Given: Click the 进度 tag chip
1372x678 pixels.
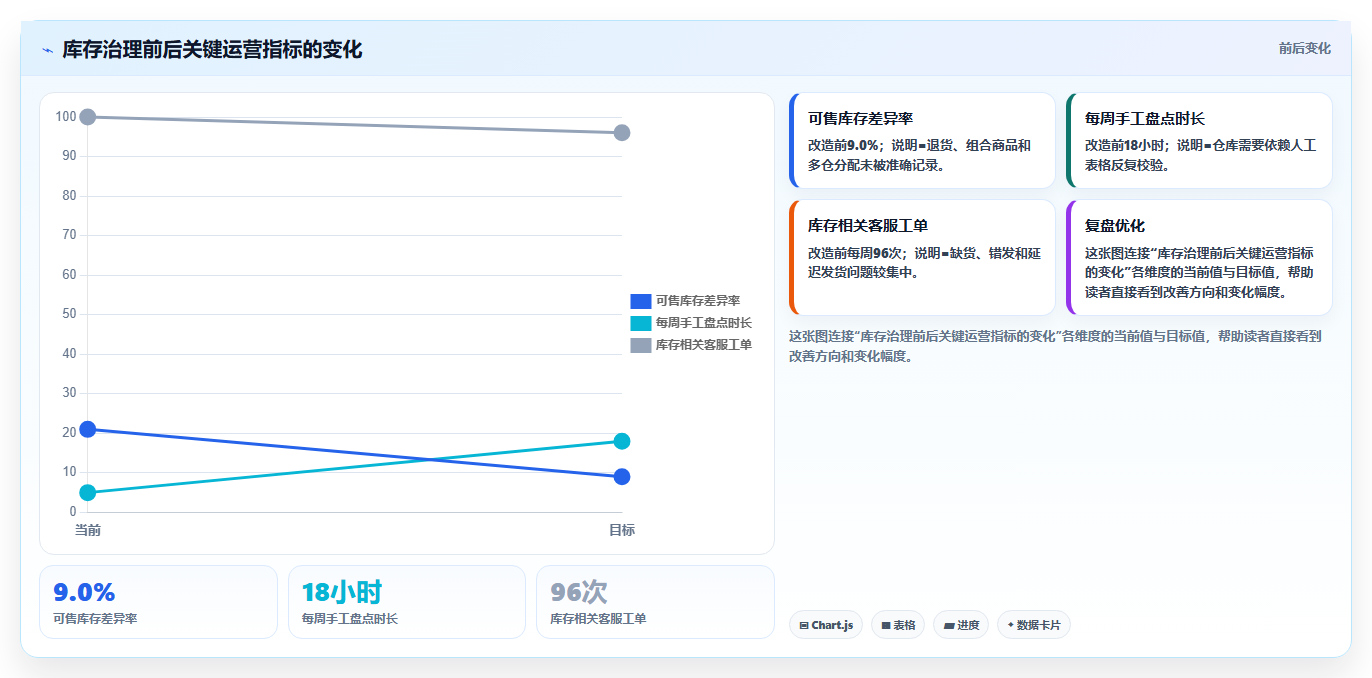Looking at the screenshot, I should (961, 625).
